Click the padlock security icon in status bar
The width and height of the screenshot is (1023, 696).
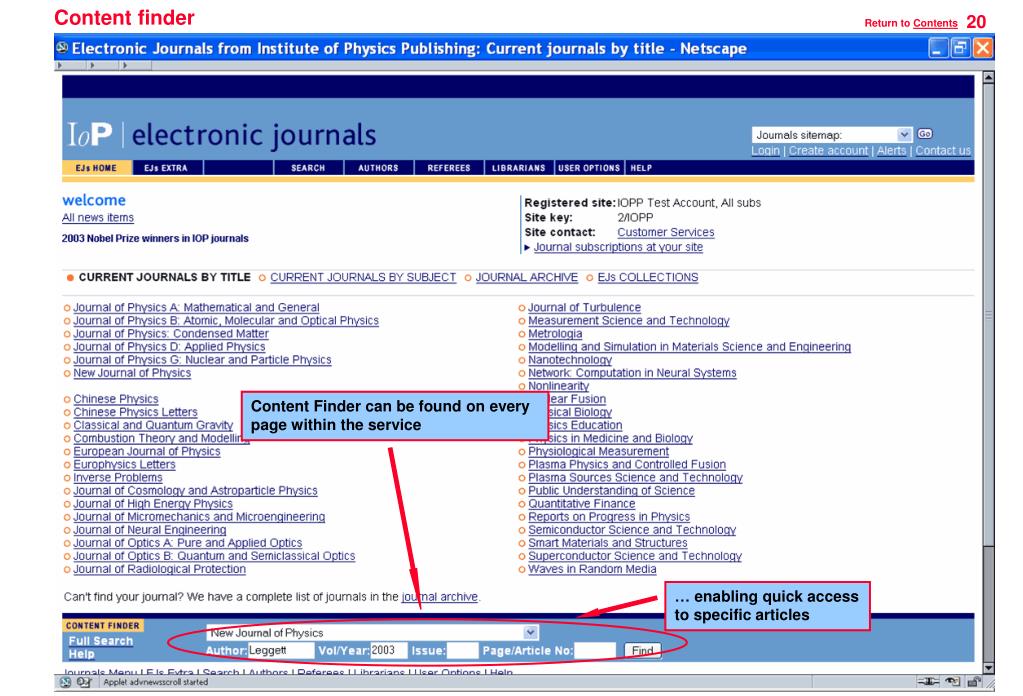coord(973,682)
